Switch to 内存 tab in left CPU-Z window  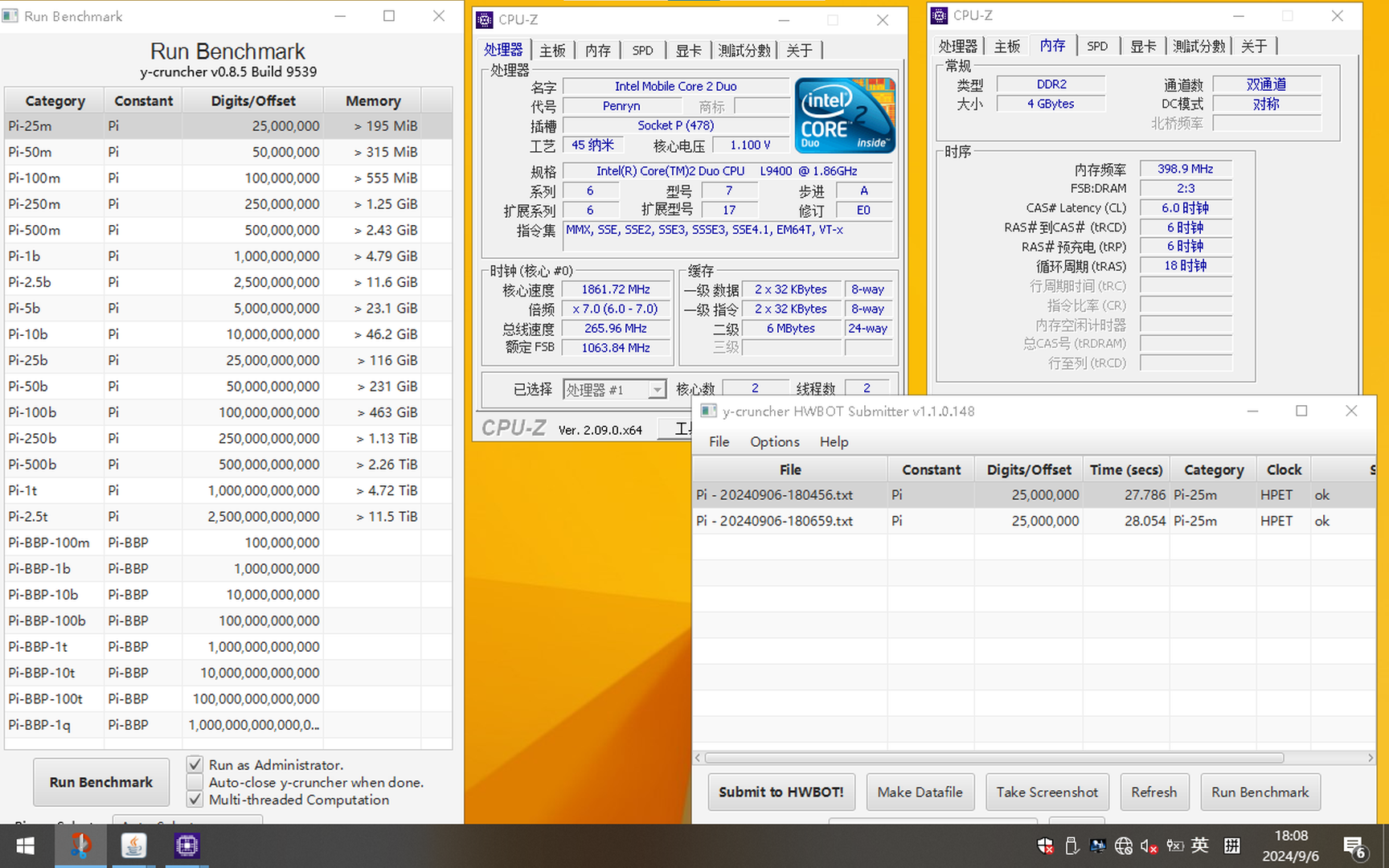(x=597, y=50)
